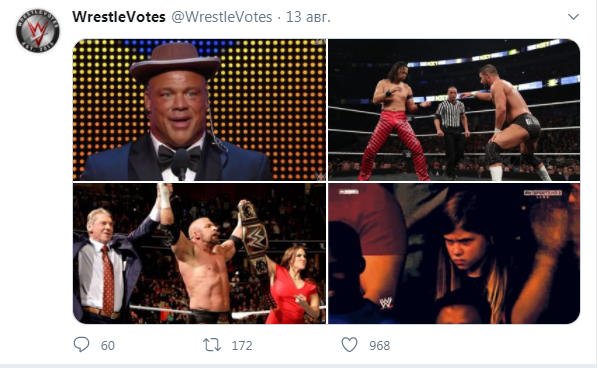Click the man wearing red tie
The height and width of the screenshot is (368, 598).
[x=107, y=265]
